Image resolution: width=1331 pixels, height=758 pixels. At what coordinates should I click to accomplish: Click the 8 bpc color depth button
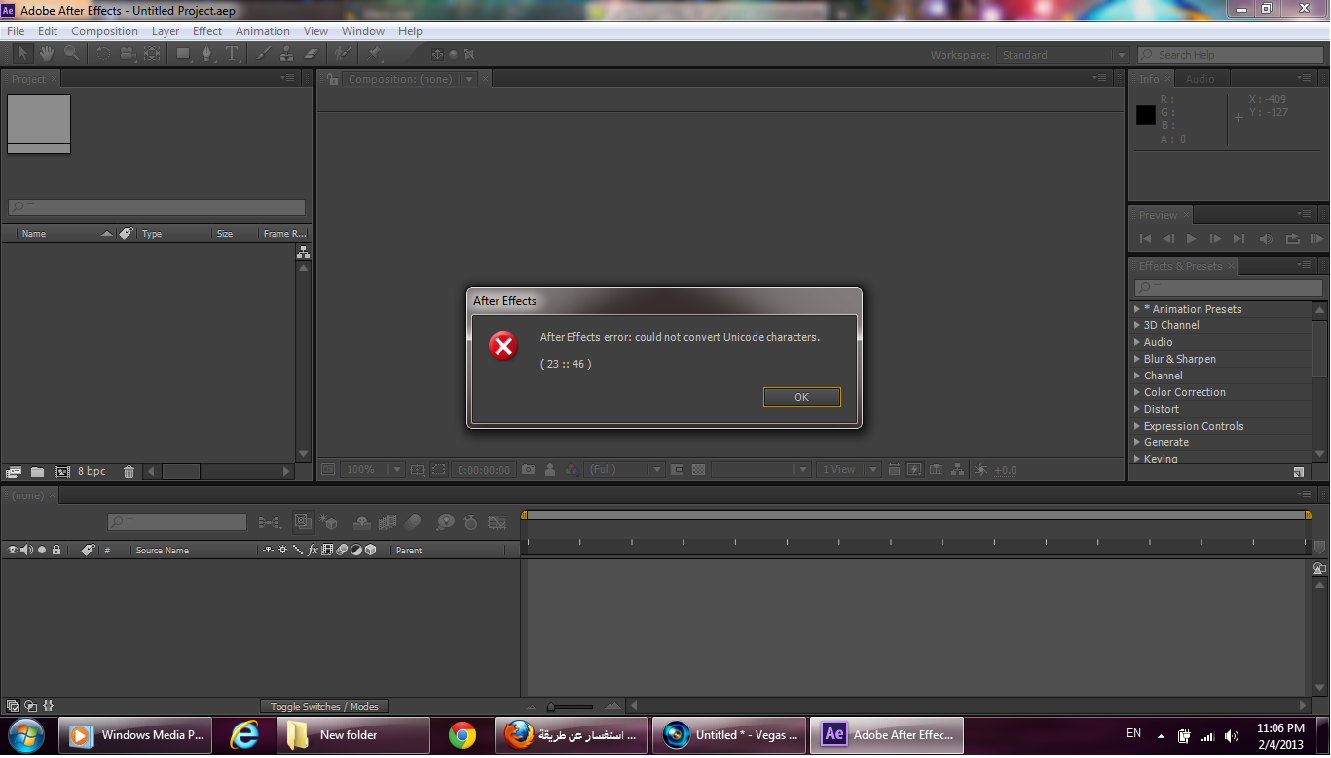coord(92,471)
